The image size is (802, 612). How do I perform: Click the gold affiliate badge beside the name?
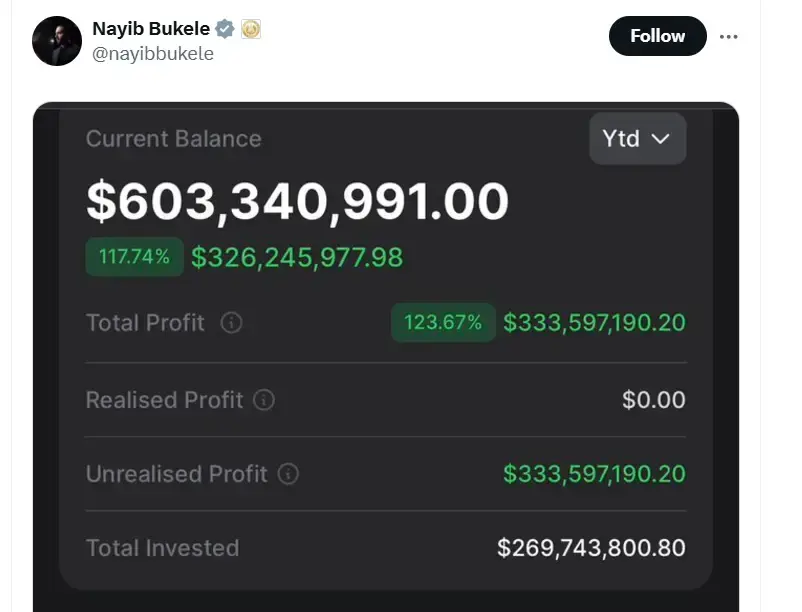pos(251,29)
